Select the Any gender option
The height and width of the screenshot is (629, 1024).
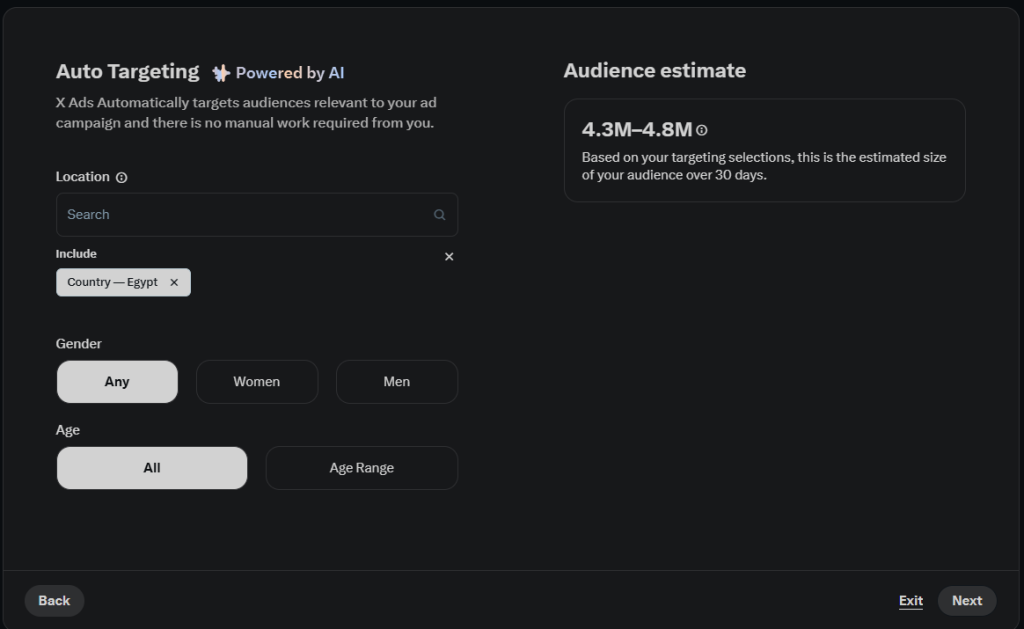[x=117, y=382]
